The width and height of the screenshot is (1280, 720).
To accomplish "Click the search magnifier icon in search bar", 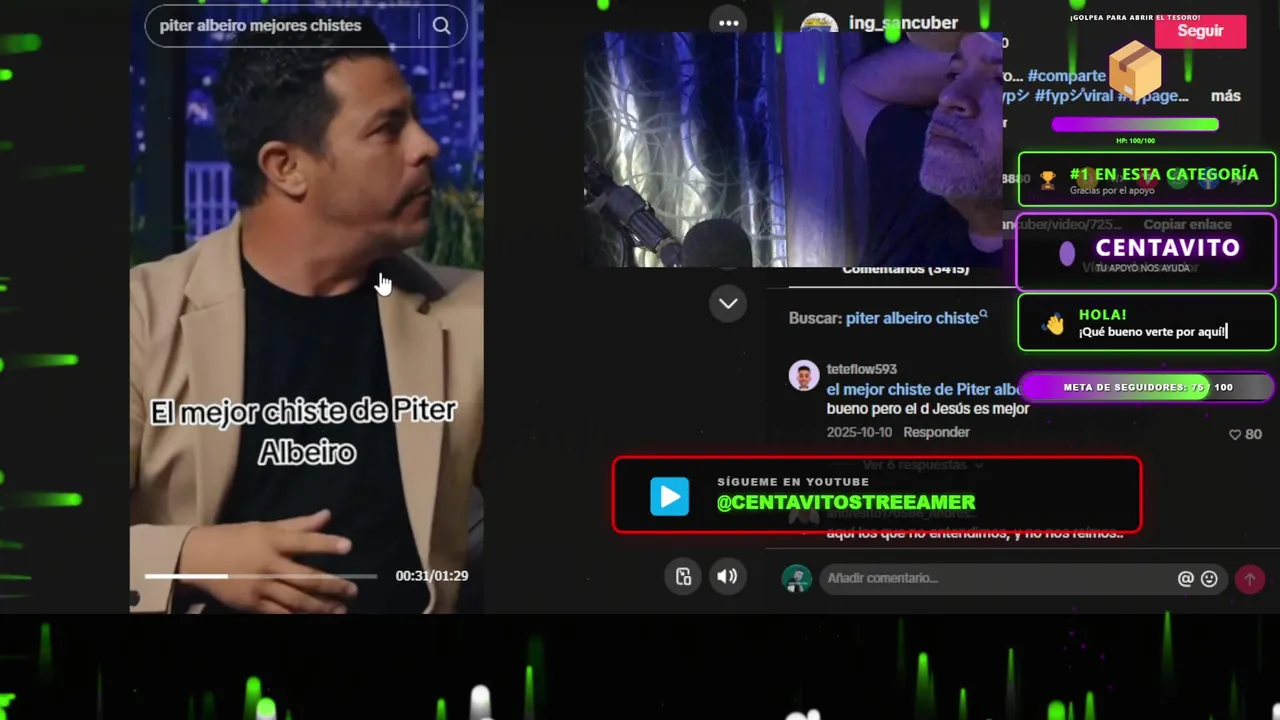I will (x=441, y=26).
